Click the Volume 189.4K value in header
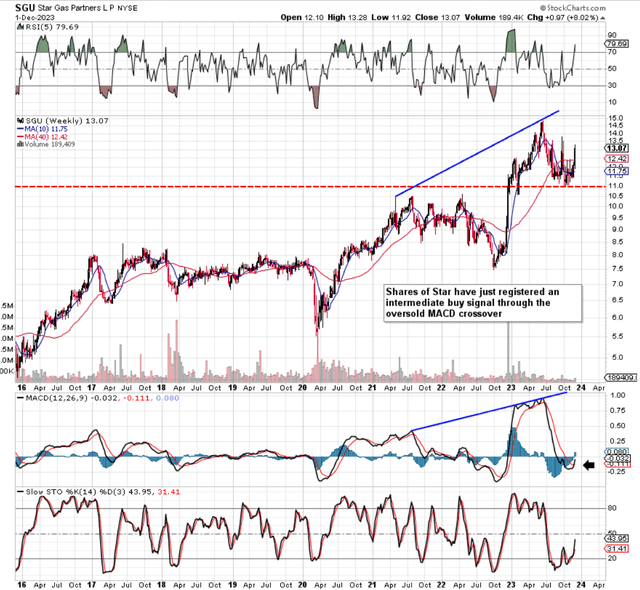This screenshot has height=590, width=640. [494, 18]
